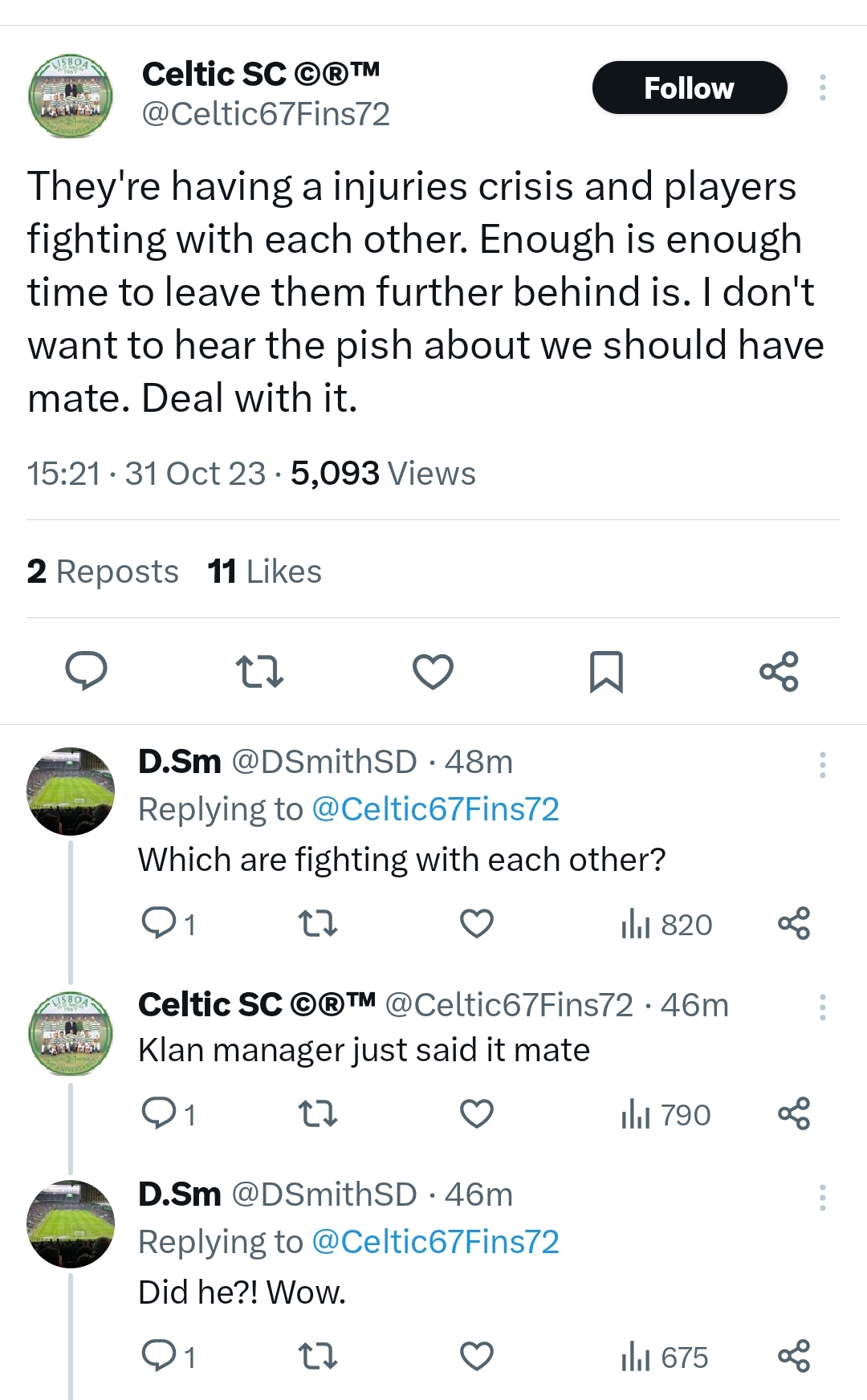Image resolution: width=867 pixels, height=1400 pixels.
Task: Open more options for the main post
Action: point(822,87)
